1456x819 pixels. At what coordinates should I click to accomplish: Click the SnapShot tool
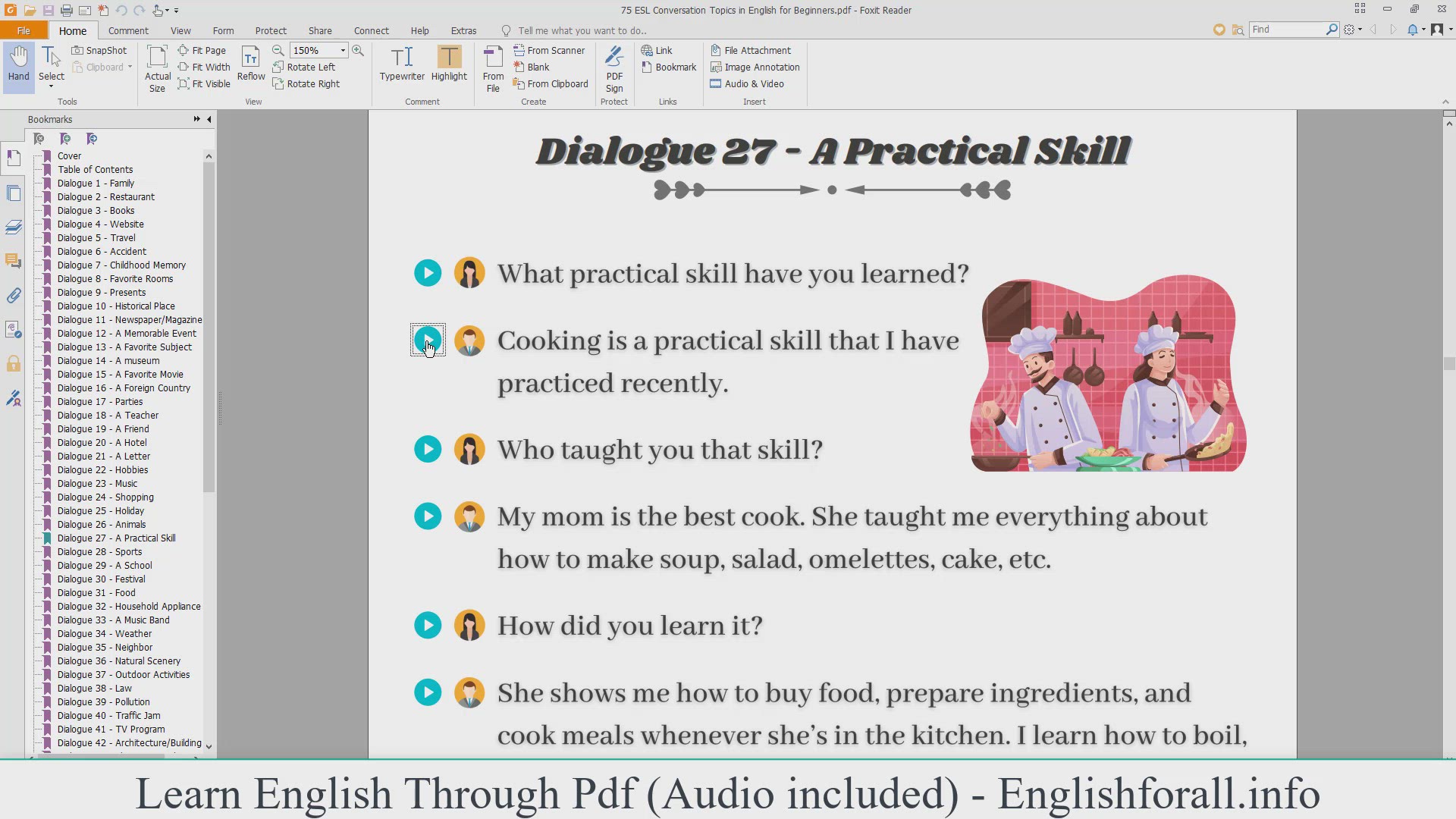point(99,50)
